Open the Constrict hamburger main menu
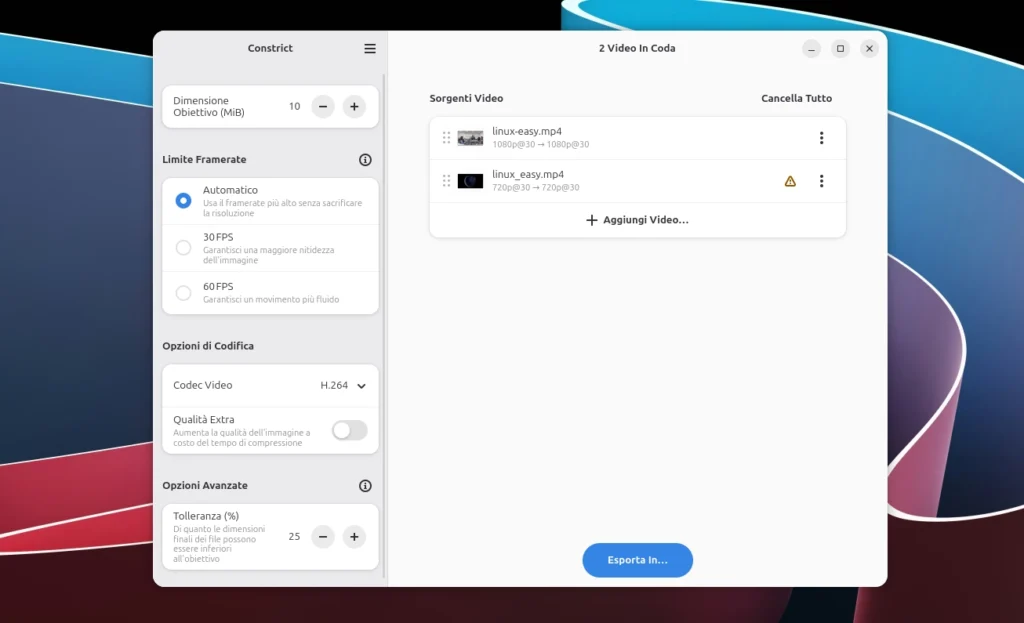 pyautogui.click(x=370, y=49)
